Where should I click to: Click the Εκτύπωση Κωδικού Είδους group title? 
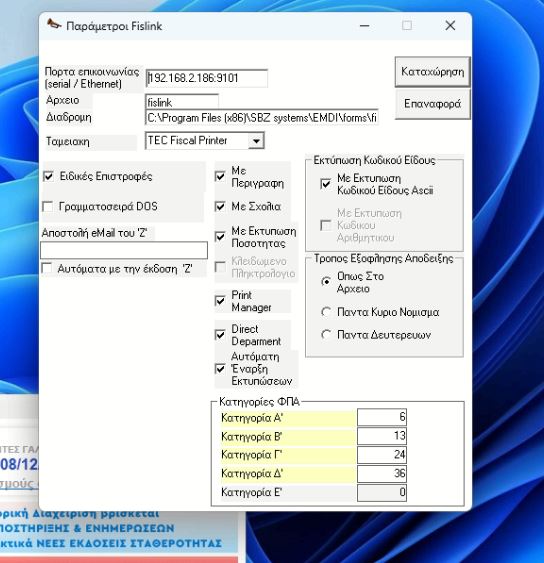click(374, 160)
